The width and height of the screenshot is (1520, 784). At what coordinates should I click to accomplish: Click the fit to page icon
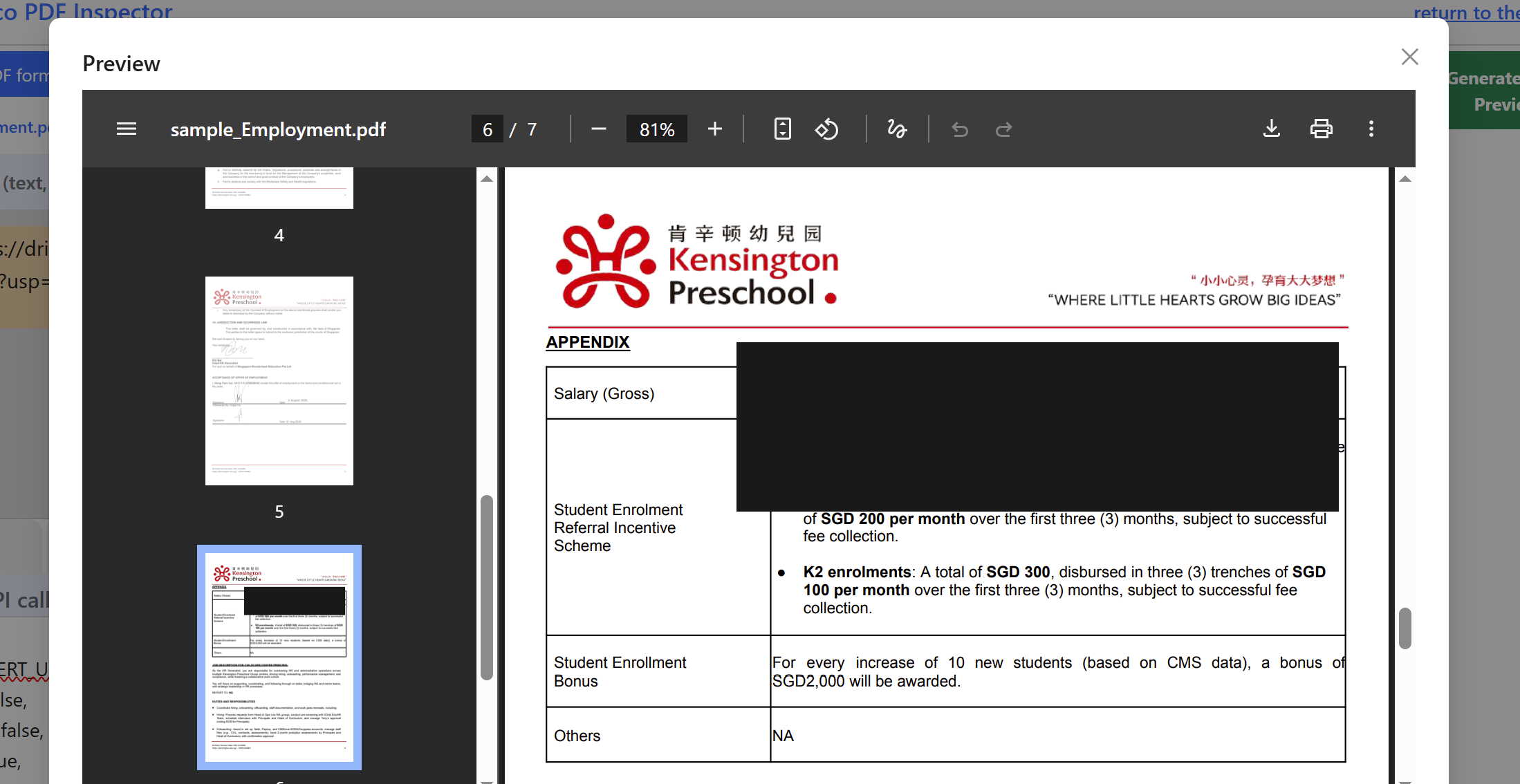782,129
